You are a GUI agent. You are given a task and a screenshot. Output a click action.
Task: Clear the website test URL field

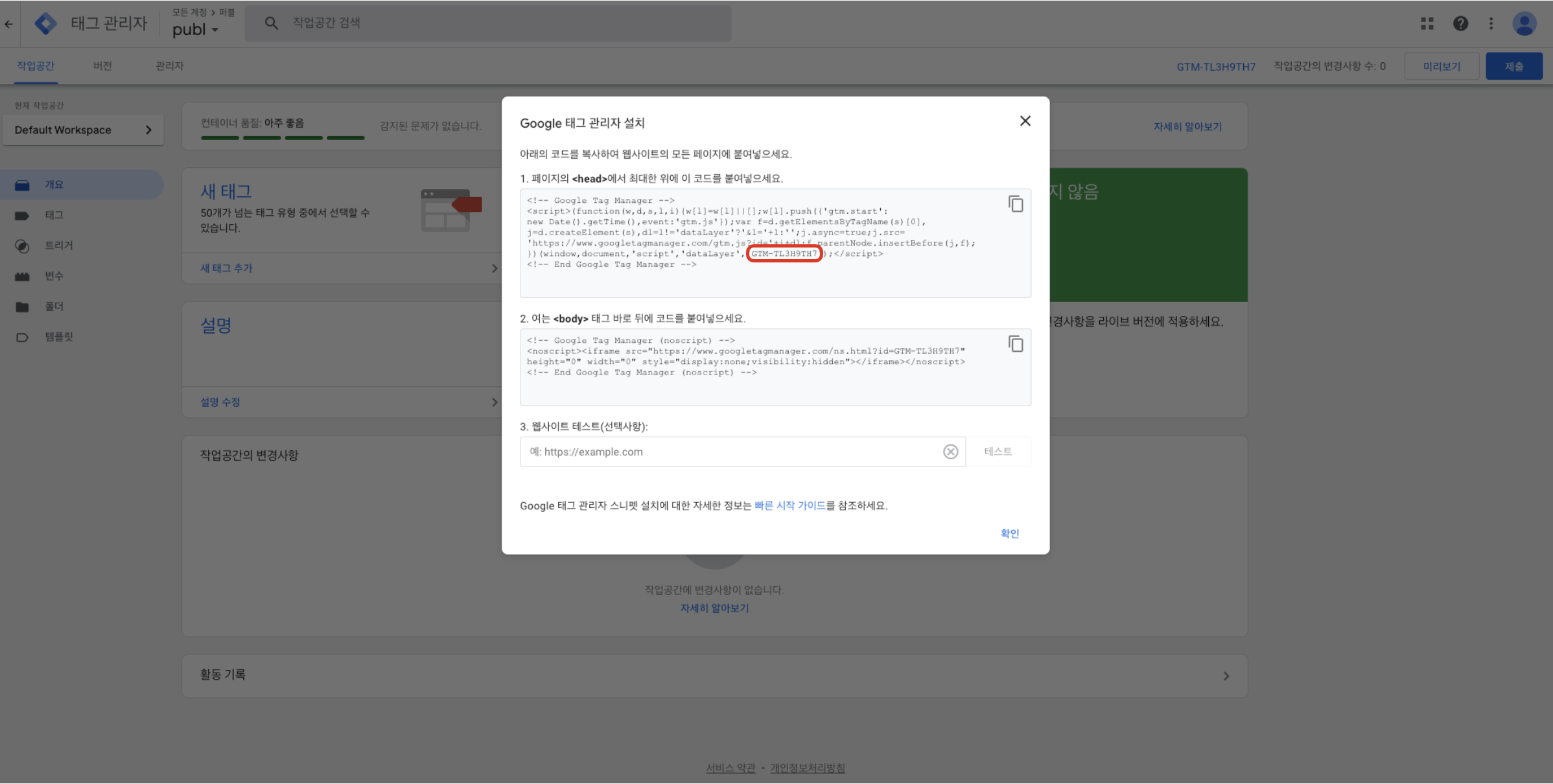pyautogui.click(x=950, y=452)
